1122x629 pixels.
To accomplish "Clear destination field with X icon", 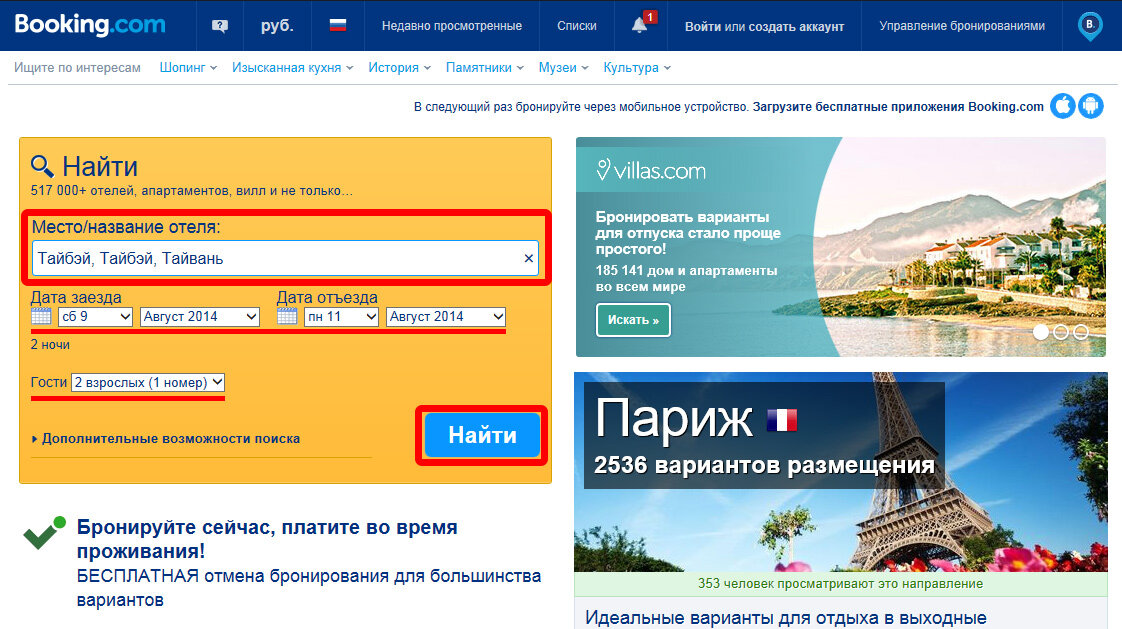I will 529,258.
